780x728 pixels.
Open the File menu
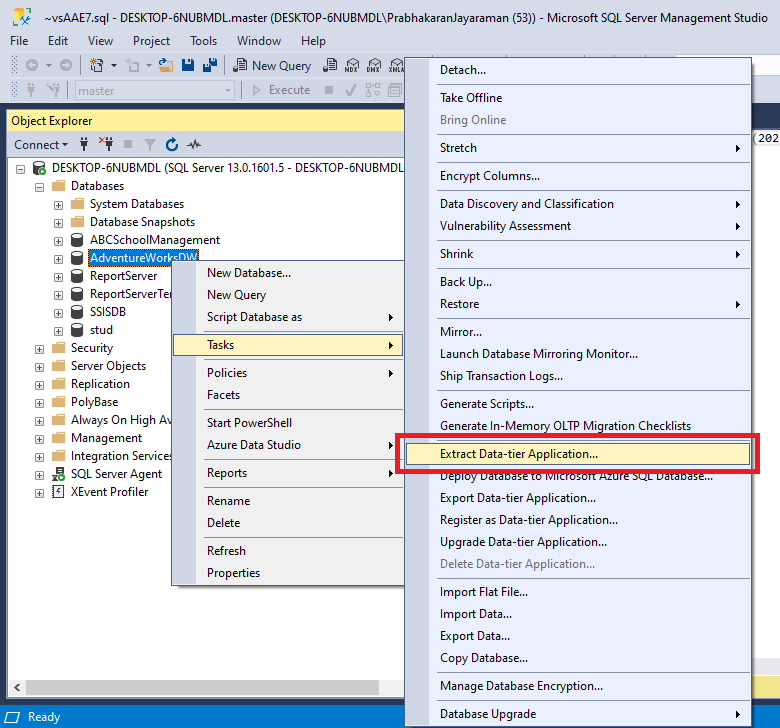[19, 41]
